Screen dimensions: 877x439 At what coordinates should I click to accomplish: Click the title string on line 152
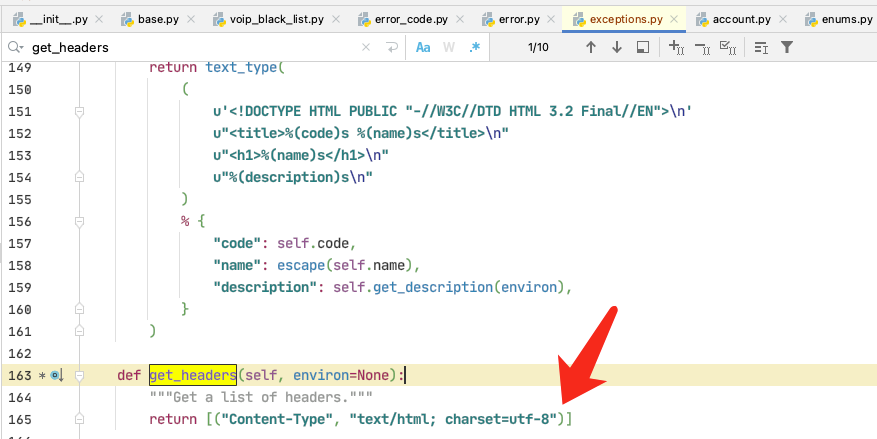[x=361, y=134]
